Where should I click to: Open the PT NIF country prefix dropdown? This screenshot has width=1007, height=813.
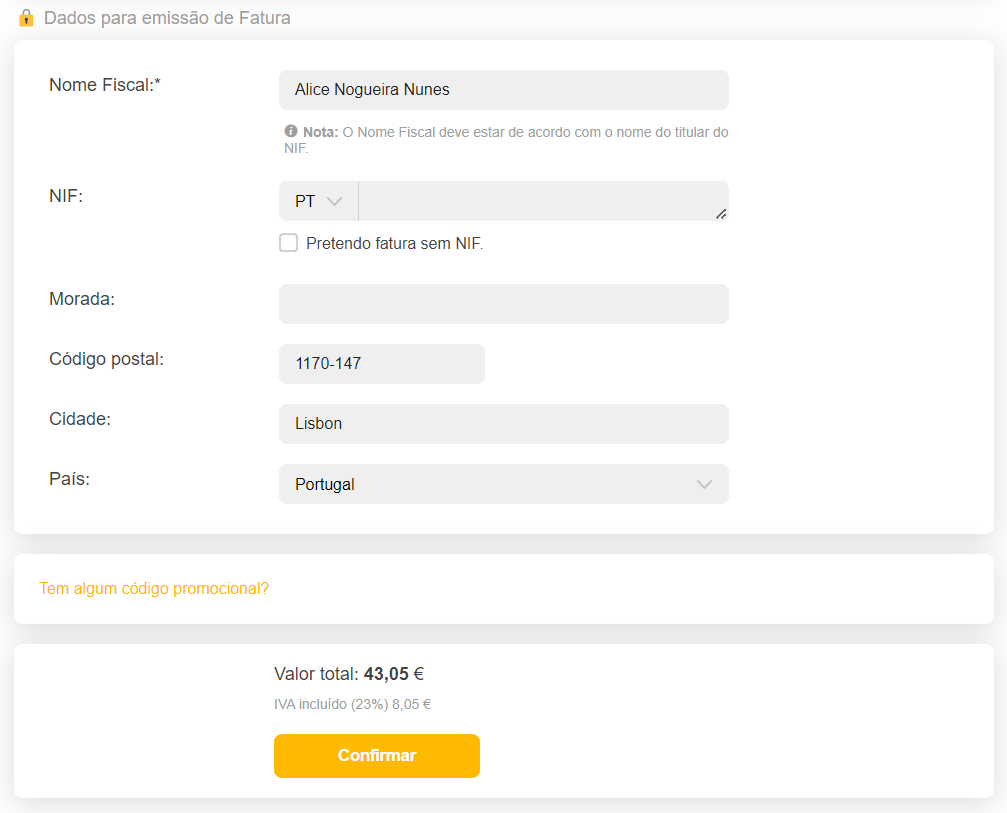click(319, 201)
